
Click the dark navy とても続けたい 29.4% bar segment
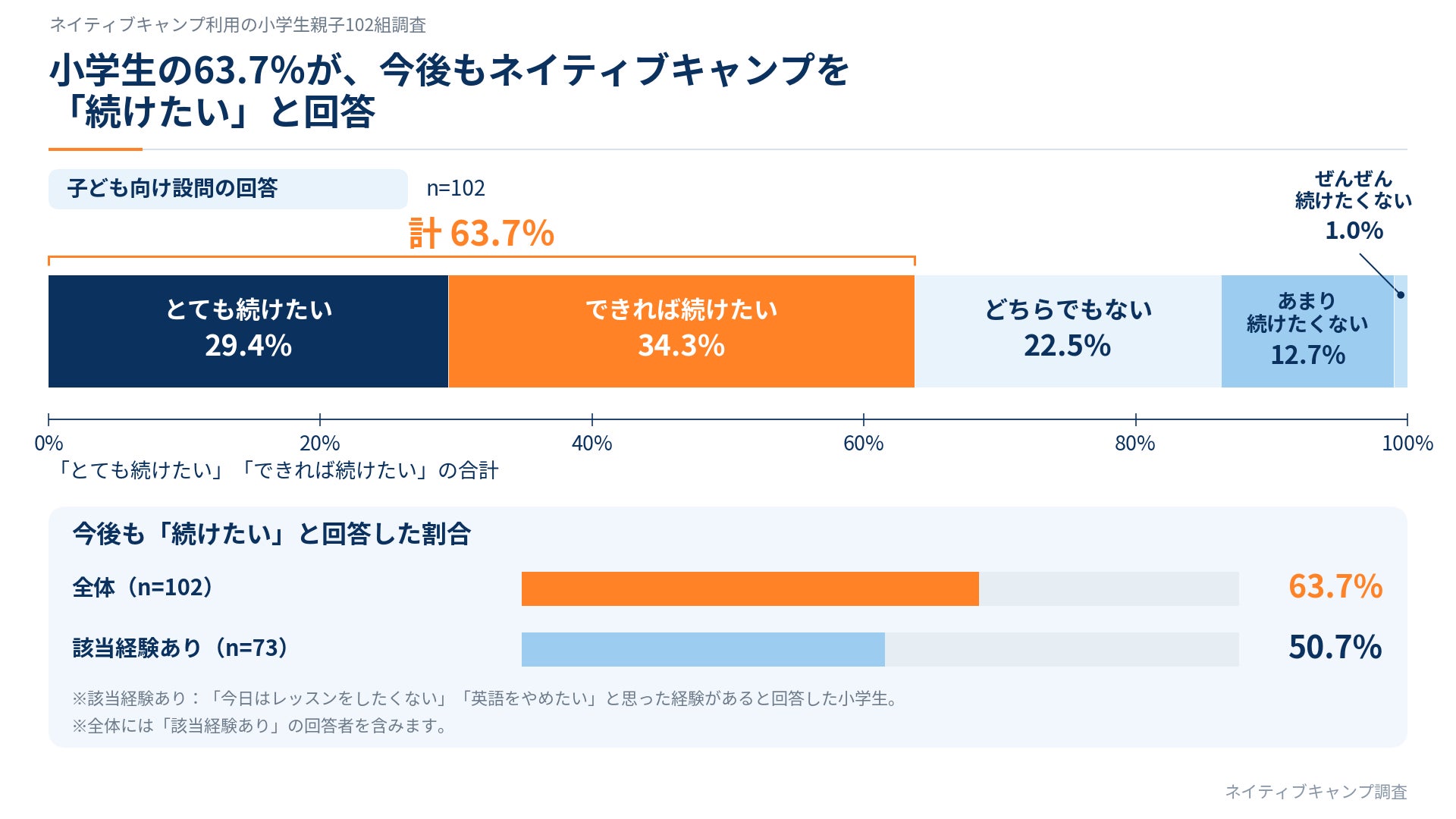click(248, 331)
